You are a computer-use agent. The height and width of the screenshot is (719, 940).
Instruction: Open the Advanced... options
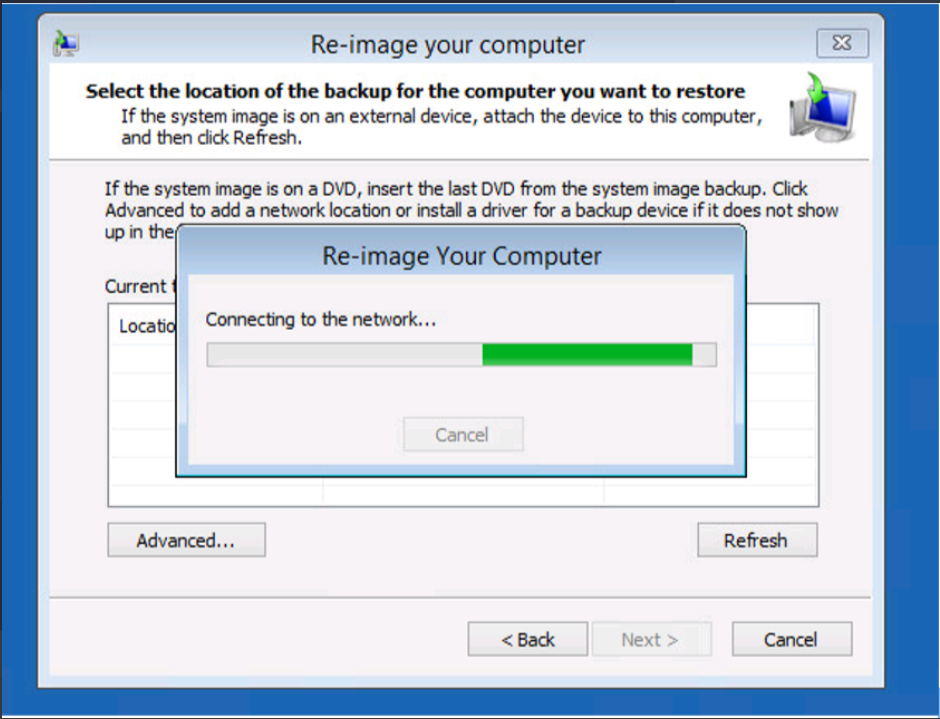(186, 540)
